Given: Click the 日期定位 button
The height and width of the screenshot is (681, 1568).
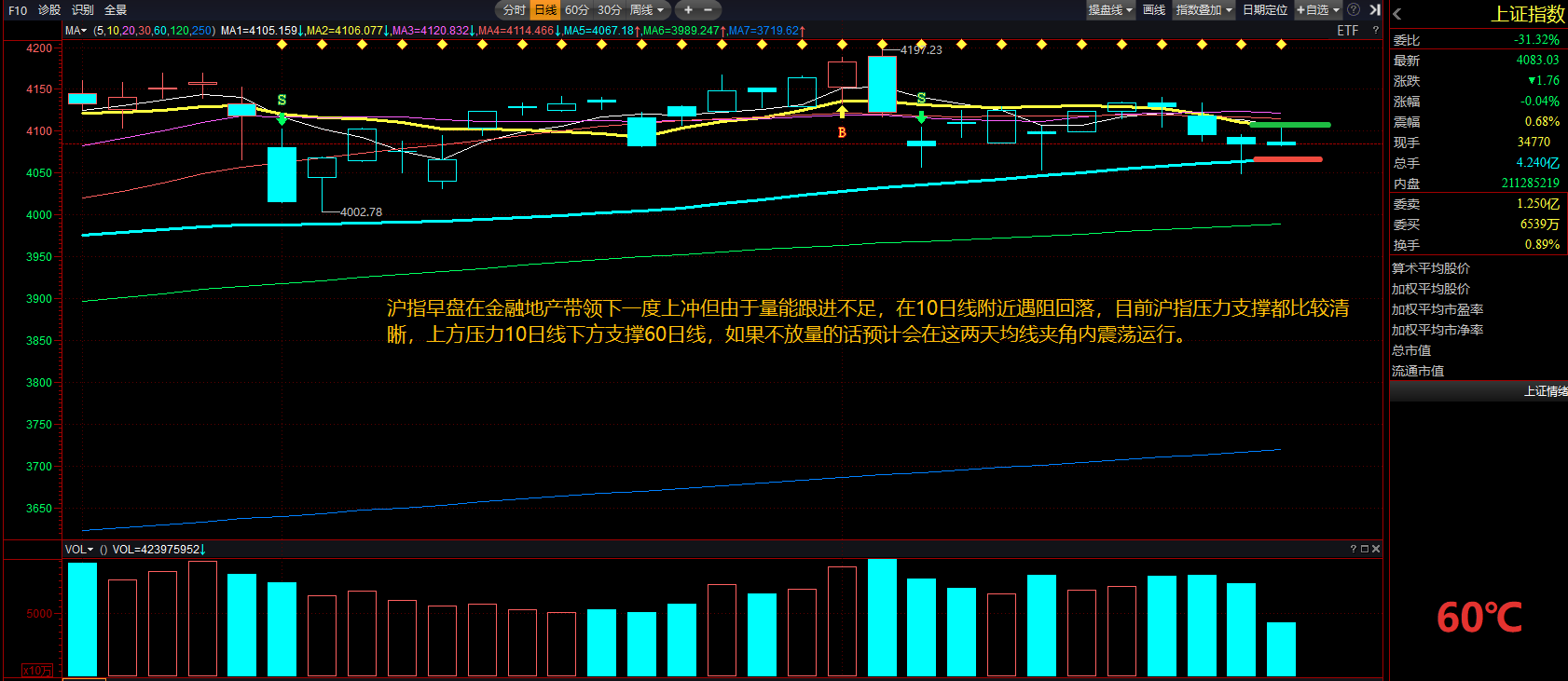Looking at the screenshot, I should (1265, 10).
